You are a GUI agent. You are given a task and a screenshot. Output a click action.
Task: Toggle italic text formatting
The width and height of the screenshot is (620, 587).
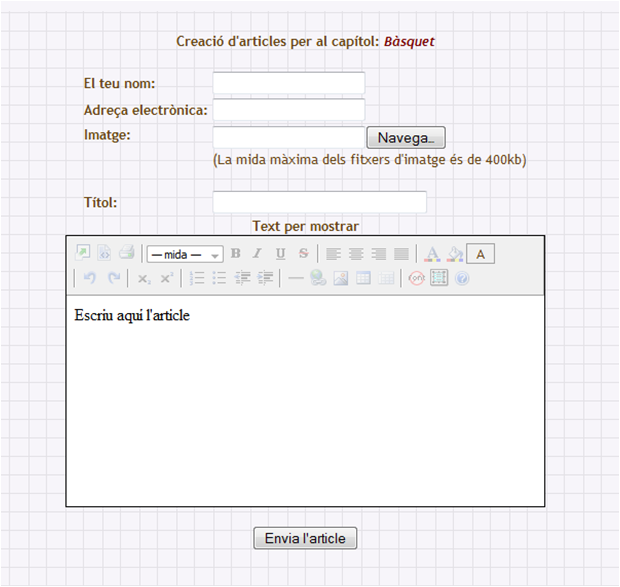[x=257, y=254]
